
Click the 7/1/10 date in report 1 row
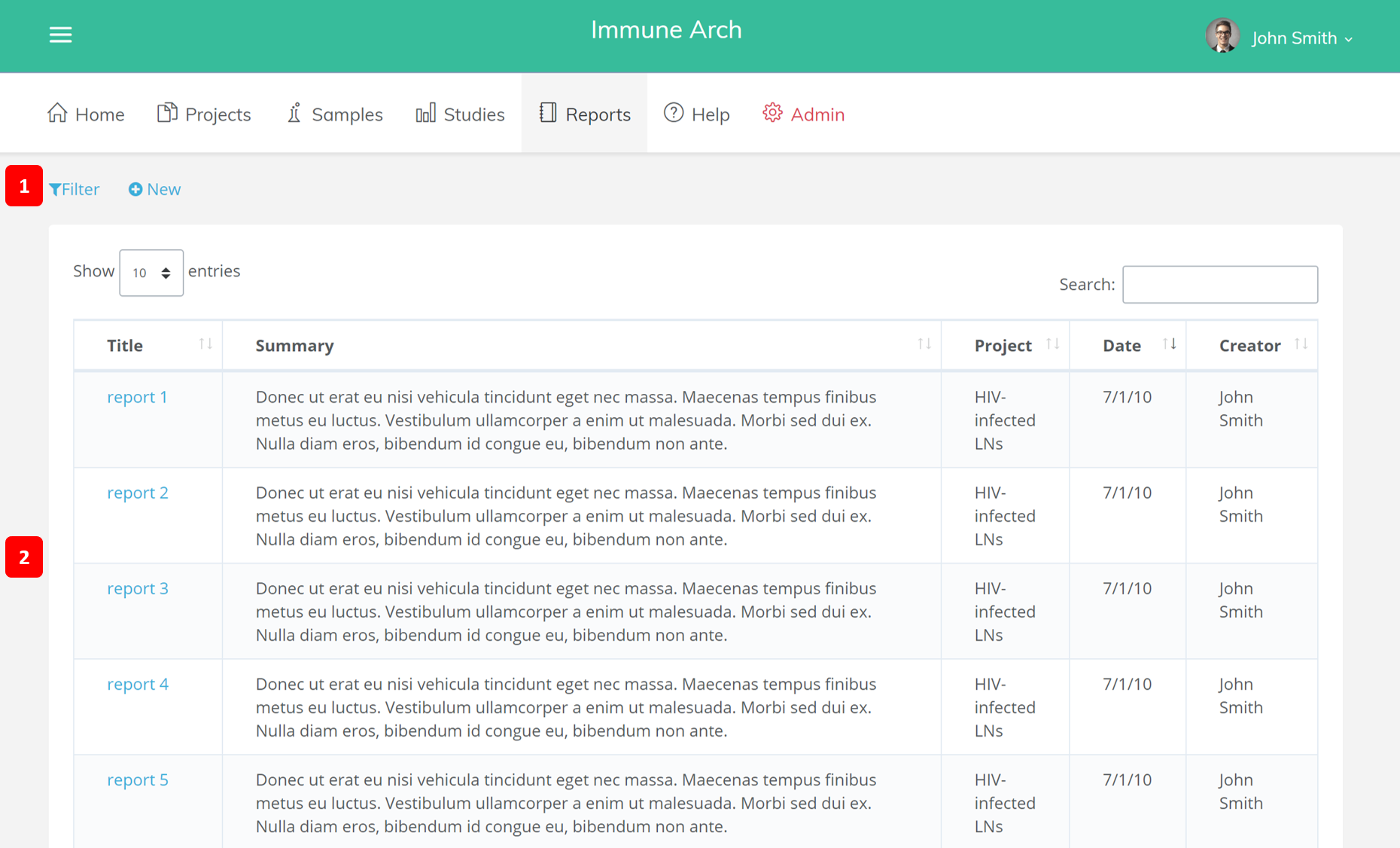click(x=1127, y=397)
